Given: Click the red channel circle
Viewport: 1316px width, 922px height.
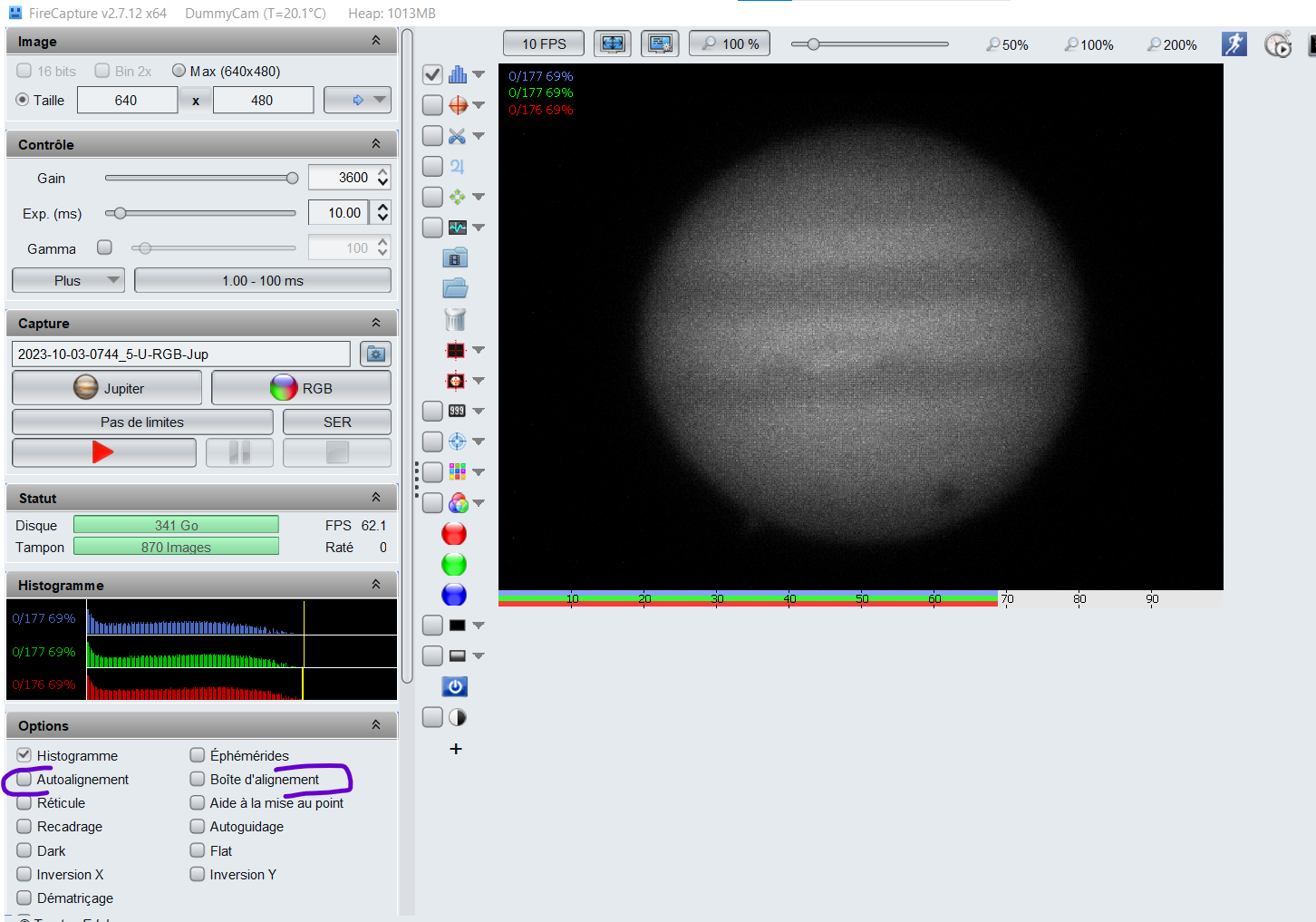Looking at the screenshot, I should pyautogui.click(x=454, y=534).
